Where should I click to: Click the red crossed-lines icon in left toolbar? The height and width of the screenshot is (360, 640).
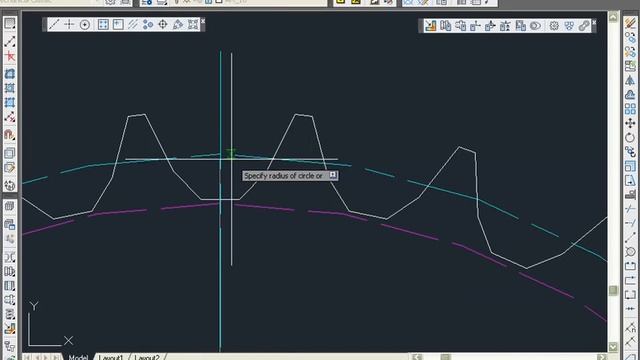click(x=10, y=56)
